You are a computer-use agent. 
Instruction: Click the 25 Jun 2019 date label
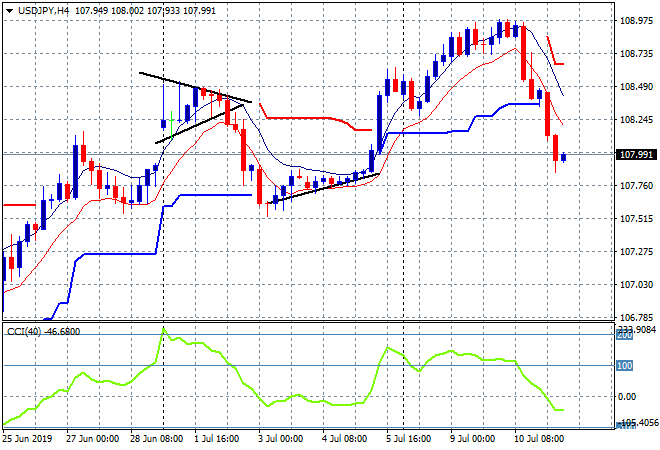[x=27, y=439]
